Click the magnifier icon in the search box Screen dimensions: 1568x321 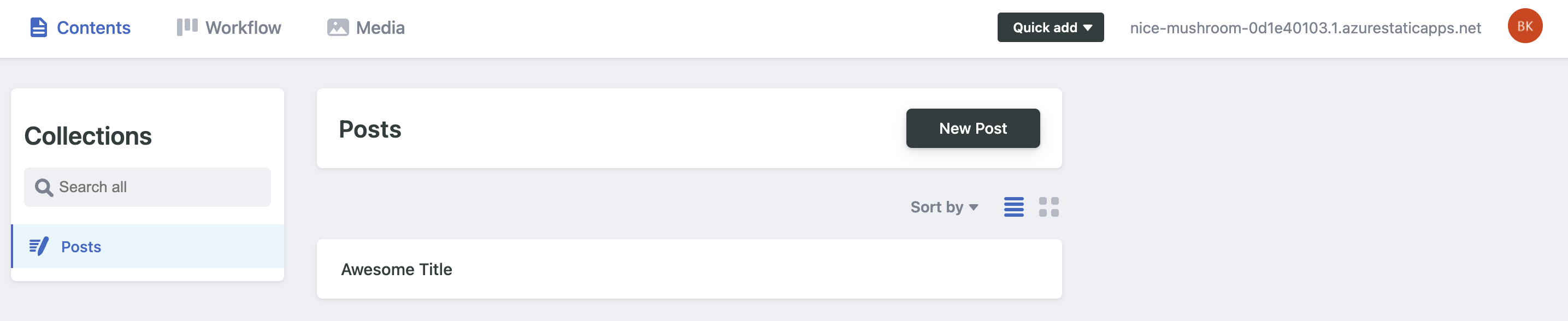click(43, 187)
